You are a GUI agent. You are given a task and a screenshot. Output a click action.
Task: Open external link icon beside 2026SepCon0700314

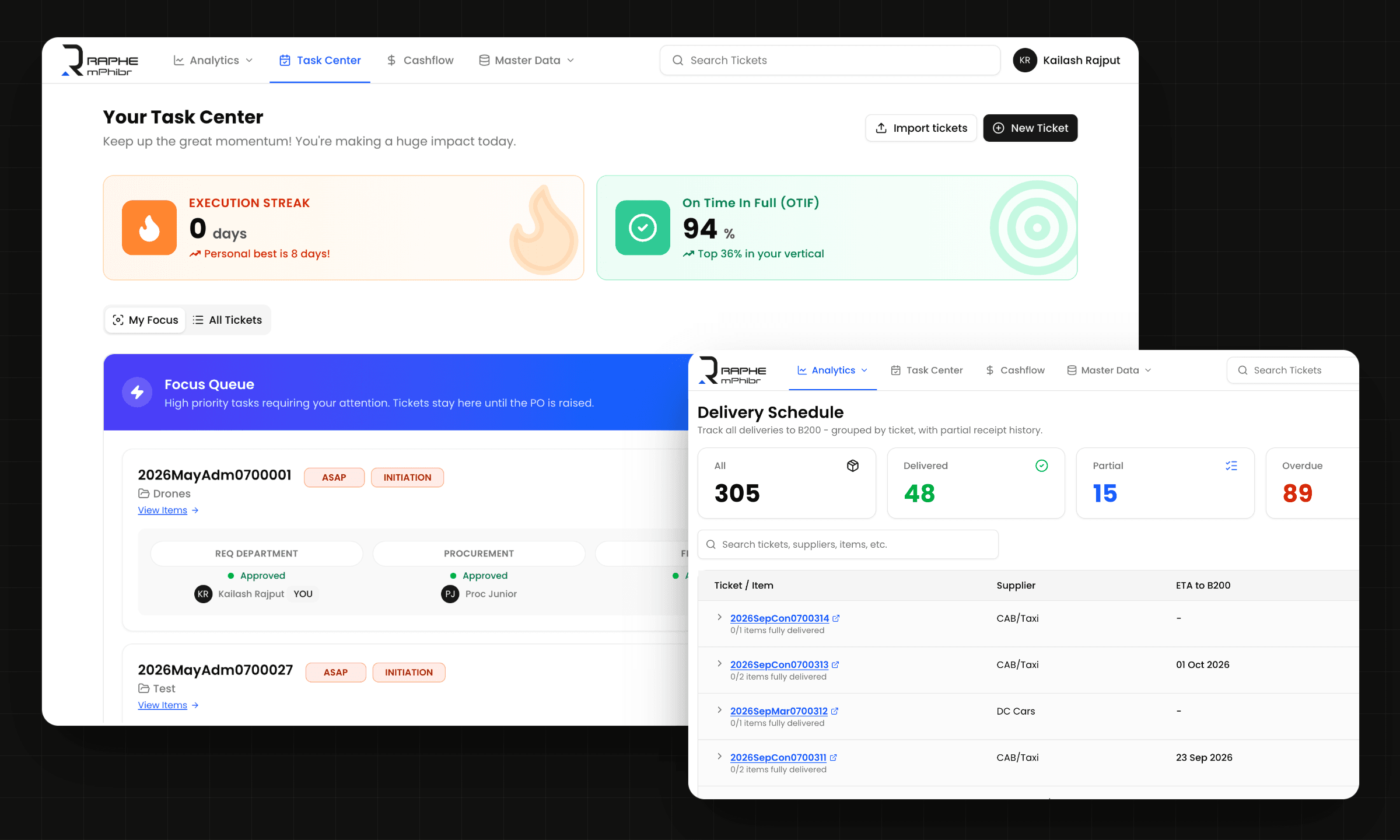click(x=836, y=618)
